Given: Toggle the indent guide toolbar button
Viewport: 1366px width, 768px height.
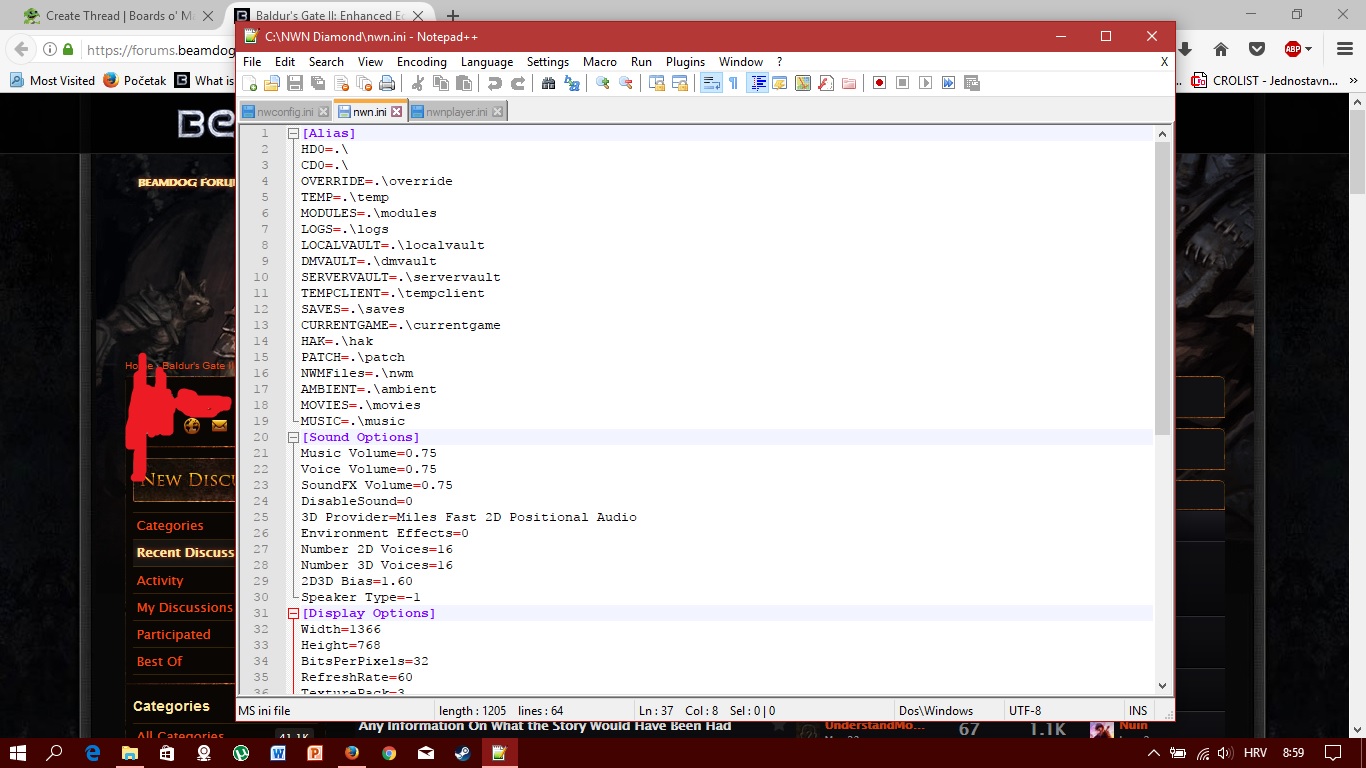Looking at the screenshot, I should [x=758, y=83].
